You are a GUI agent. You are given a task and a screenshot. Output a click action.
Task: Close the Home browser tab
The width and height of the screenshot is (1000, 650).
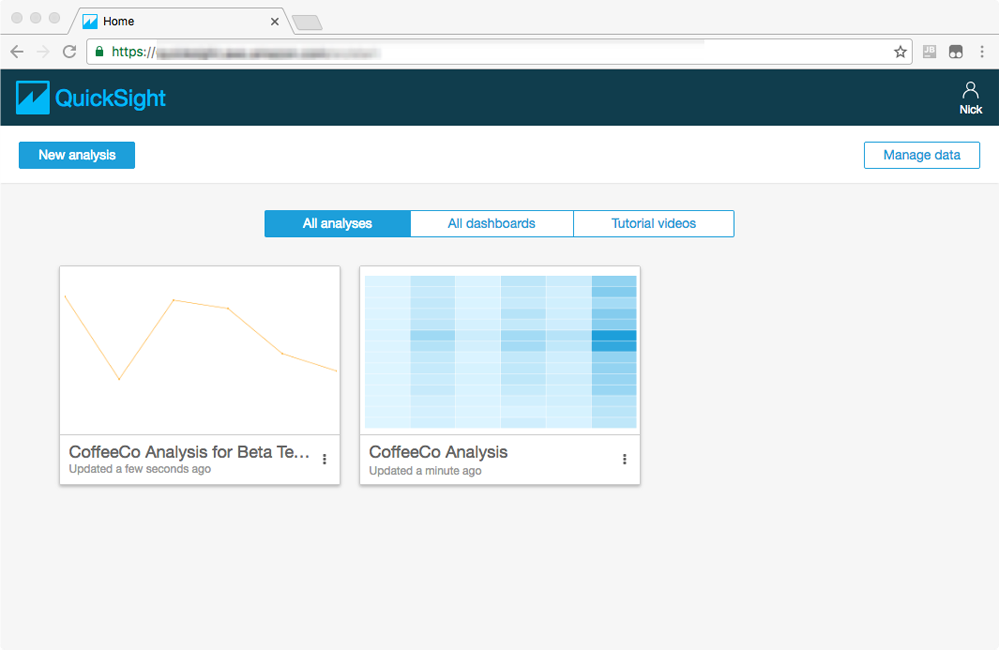pyautogui.click(x=274, y=21)
